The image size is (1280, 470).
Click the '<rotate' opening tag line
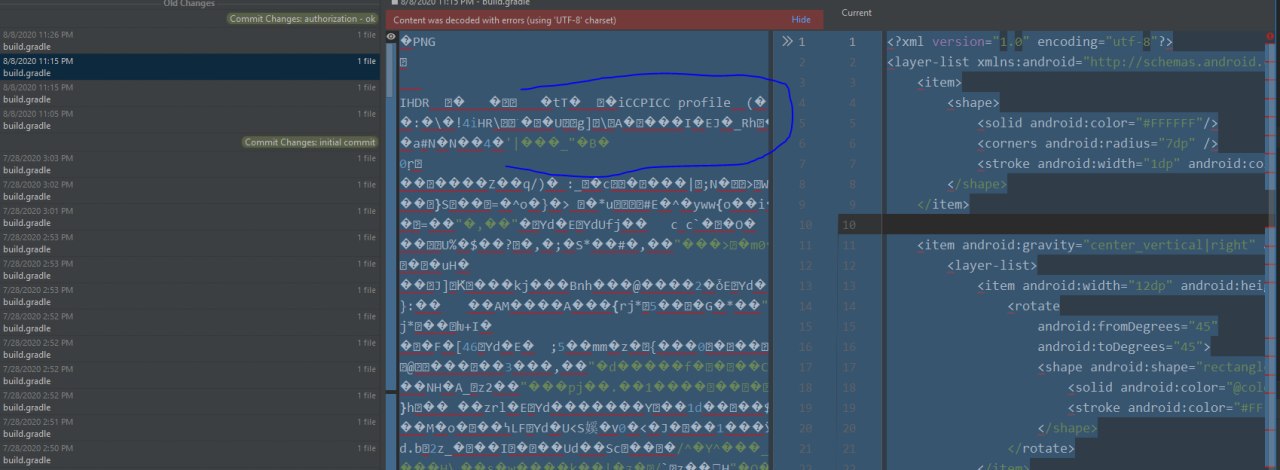point(1033,306)
